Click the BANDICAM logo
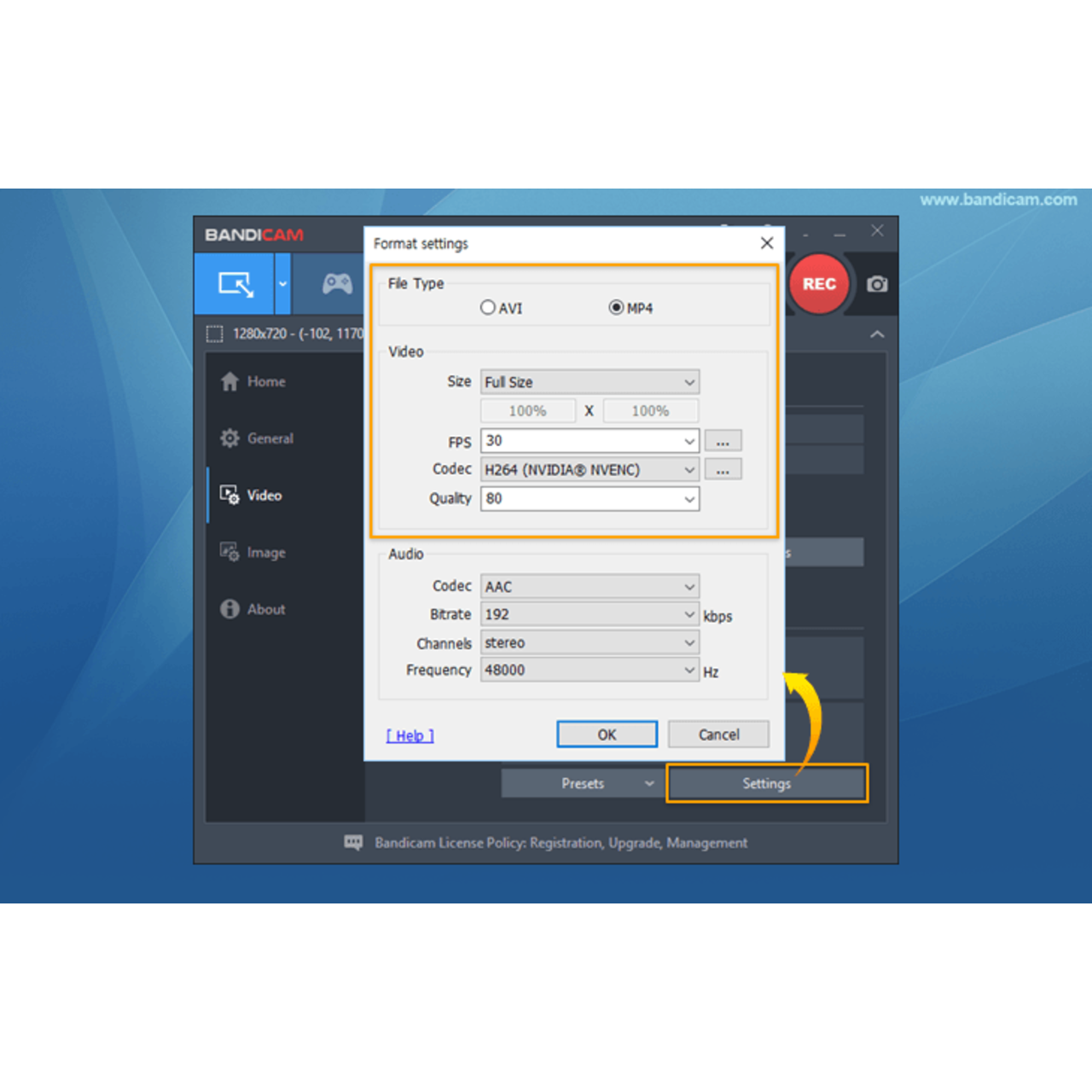 click(x=254, y=235)
